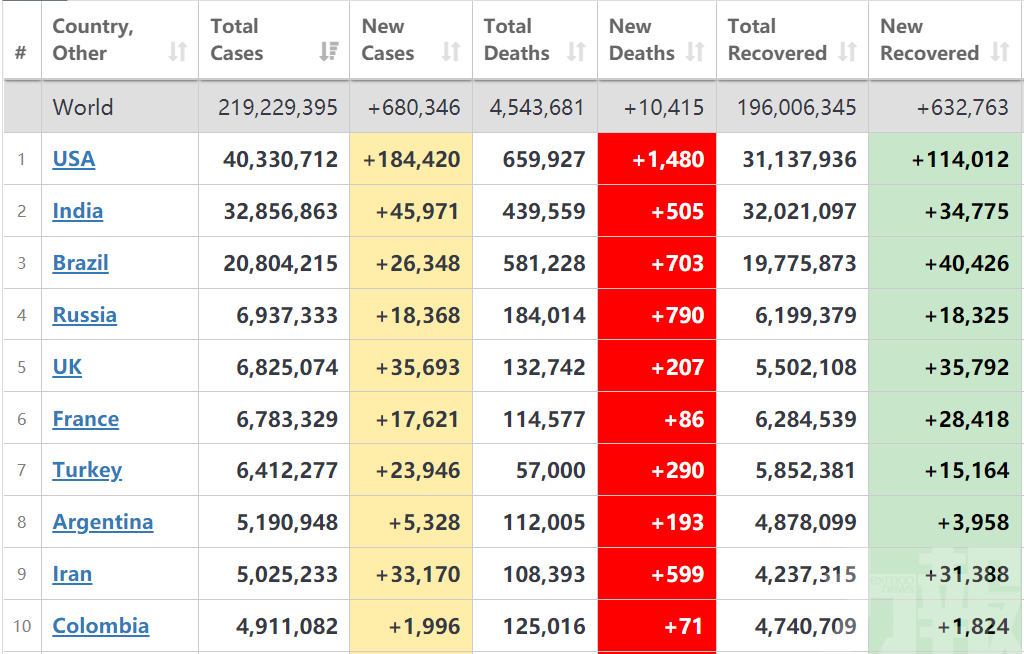This screenshot has height=654, width=1024.
Task: Open the Turkey country link
Action: pyautogui.click(x=87, y=470)
